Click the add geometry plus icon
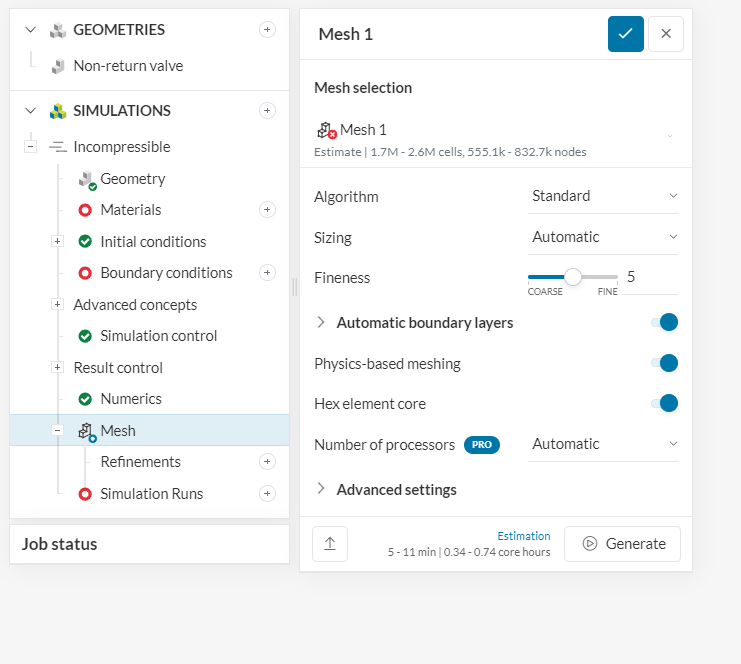The width and height of the screenshot is (741, 664). pos(267,30)
